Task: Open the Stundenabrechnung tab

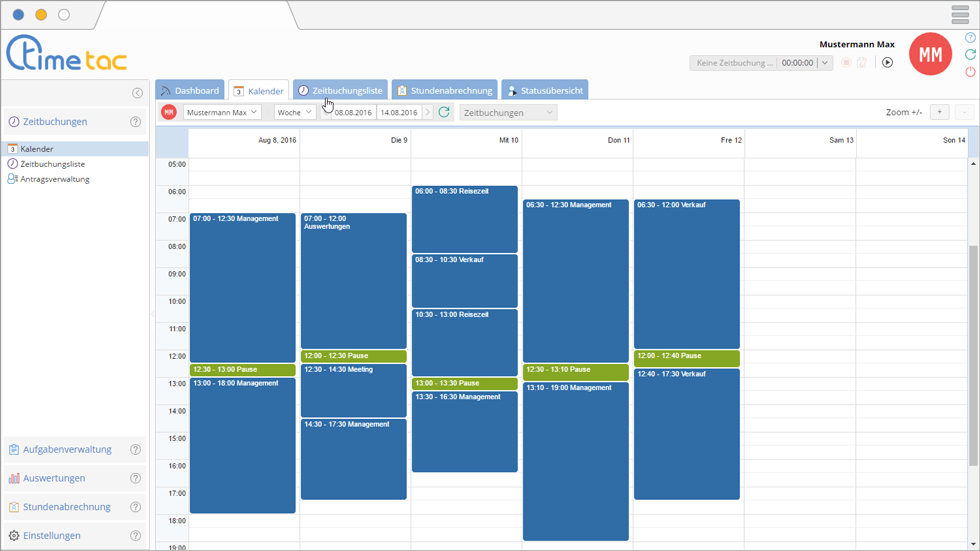Action: pyautogui.click(x=443, y=90)
